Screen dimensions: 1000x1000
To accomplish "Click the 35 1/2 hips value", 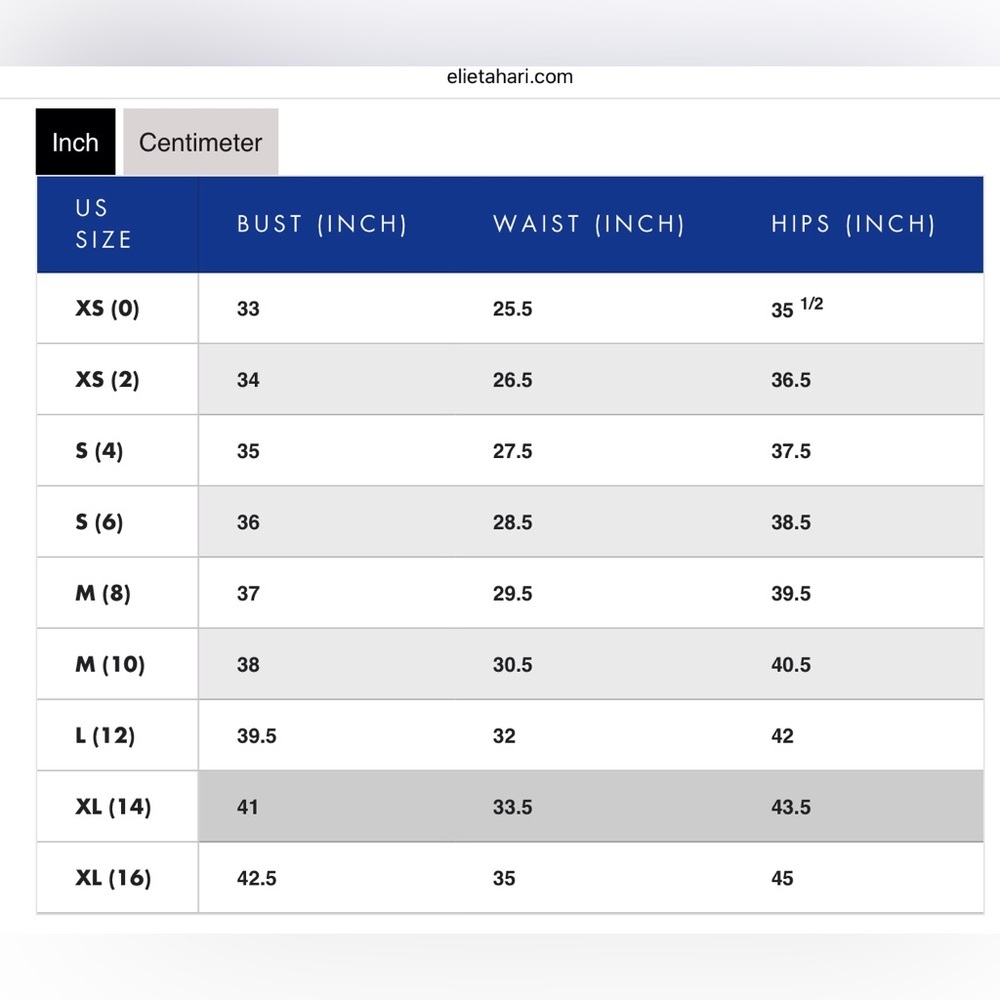I will (x=797, y=307).
